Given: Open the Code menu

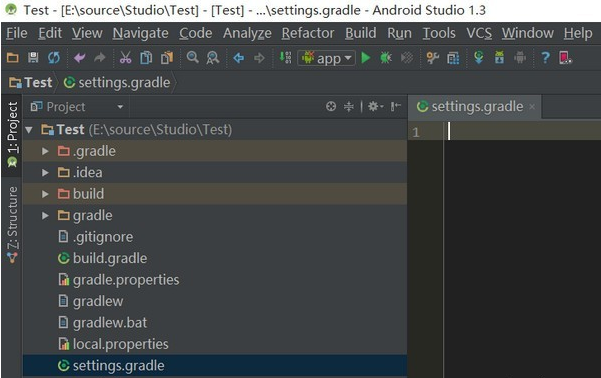Looking at the screenshot, I should (195, 33).
